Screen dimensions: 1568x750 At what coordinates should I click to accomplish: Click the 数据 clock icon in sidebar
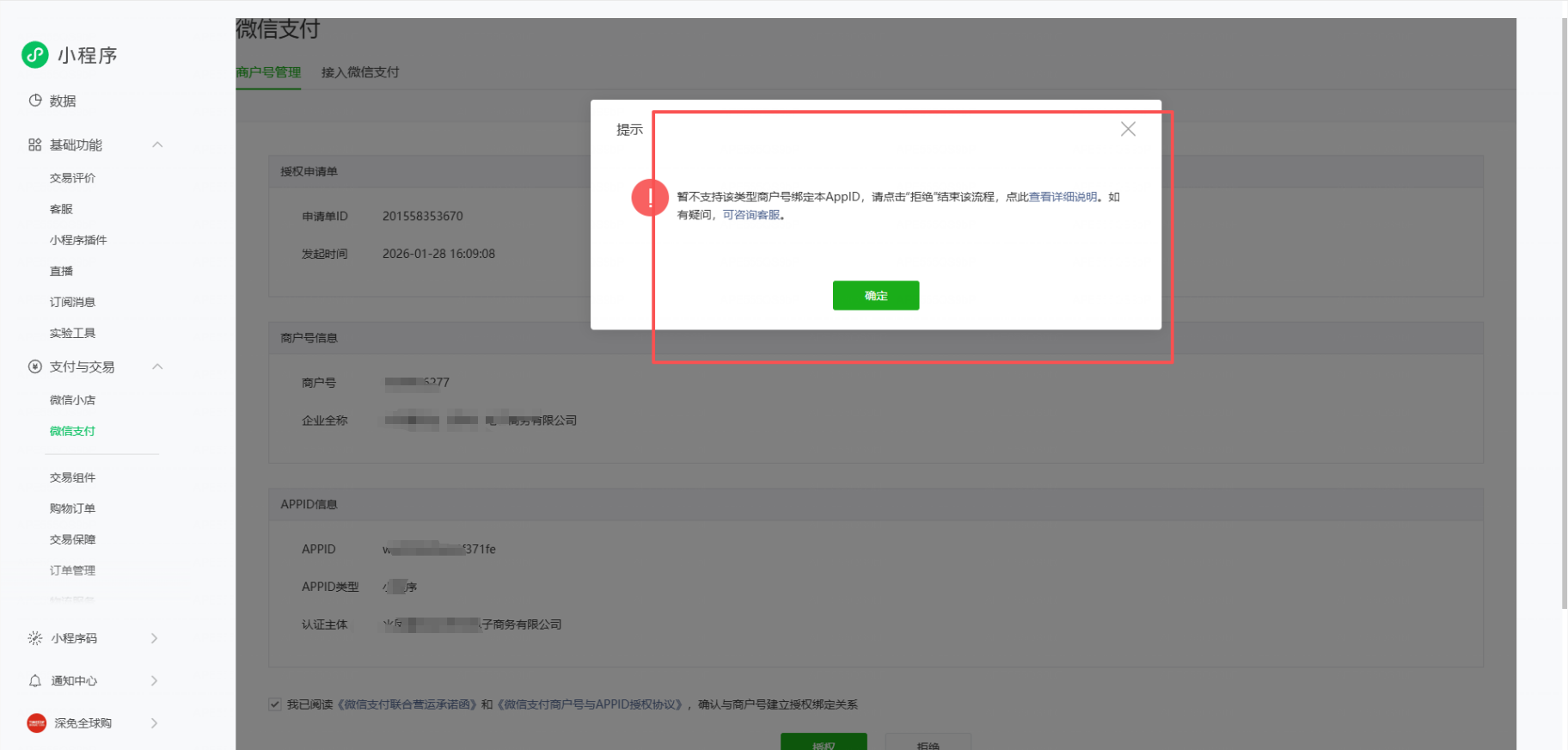click(x=35, y=101)
